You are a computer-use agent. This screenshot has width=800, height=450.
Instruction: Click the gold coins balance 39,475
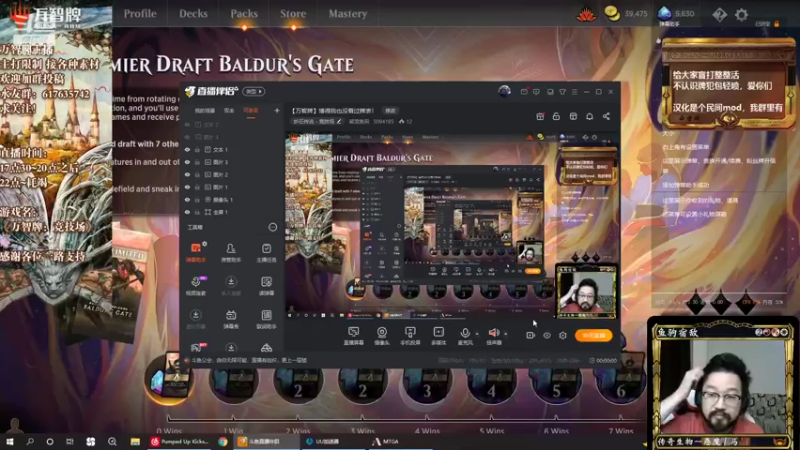click(x=626, y=14)
